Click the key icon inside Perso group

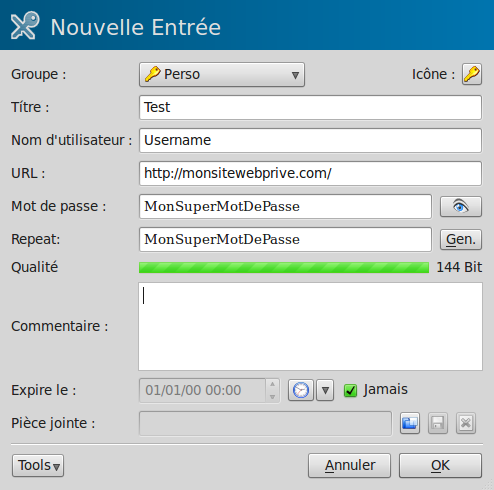click(152, 74)
